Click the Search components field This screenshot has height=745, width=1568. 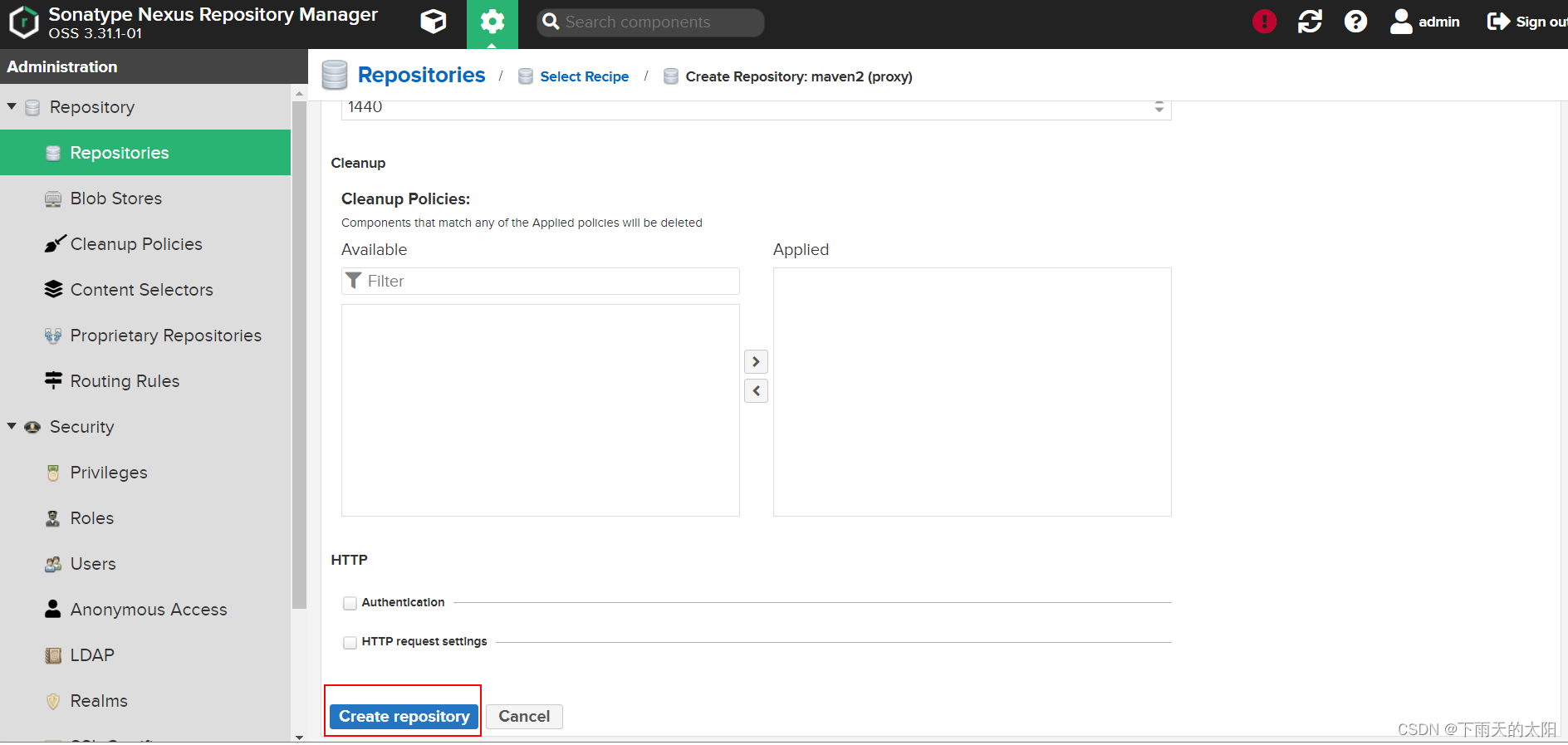[650, 22]
